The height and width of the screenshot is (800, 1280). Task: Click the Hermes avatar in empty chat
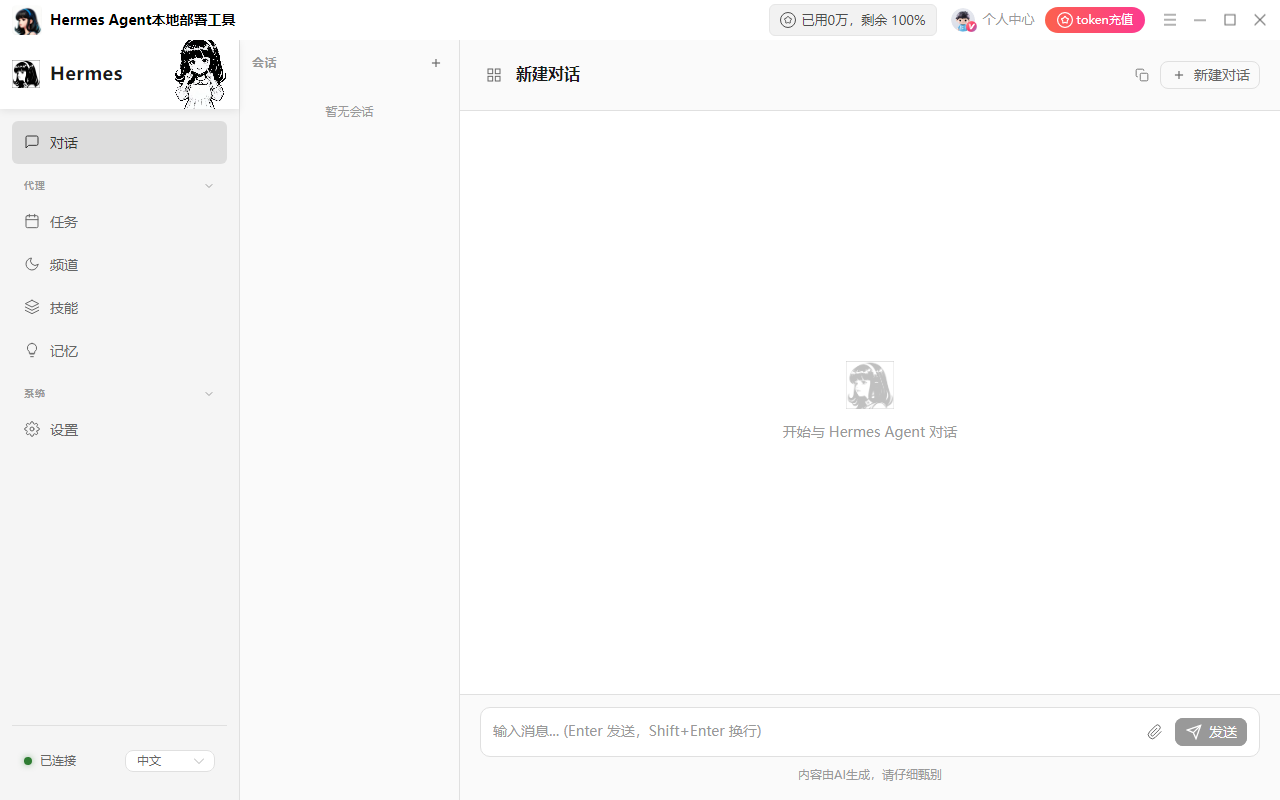coord(870,385)
